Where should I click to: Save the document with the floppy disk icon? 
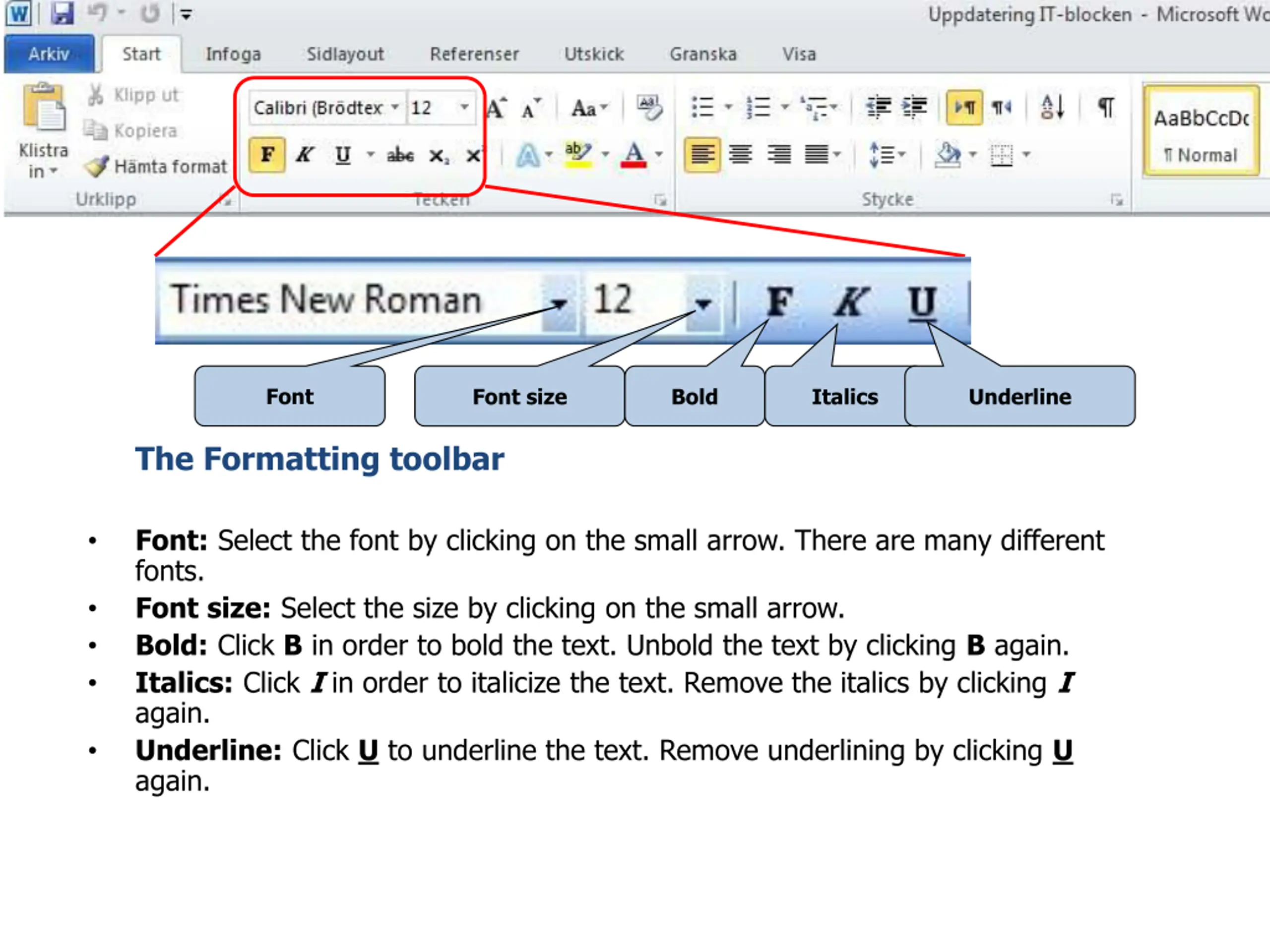[62, 13]
